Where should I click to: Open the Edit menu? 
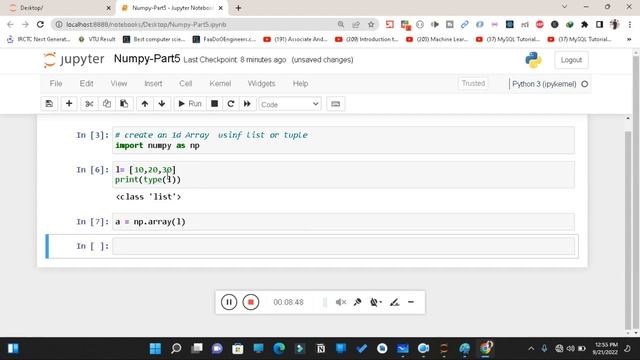(86, 83)
